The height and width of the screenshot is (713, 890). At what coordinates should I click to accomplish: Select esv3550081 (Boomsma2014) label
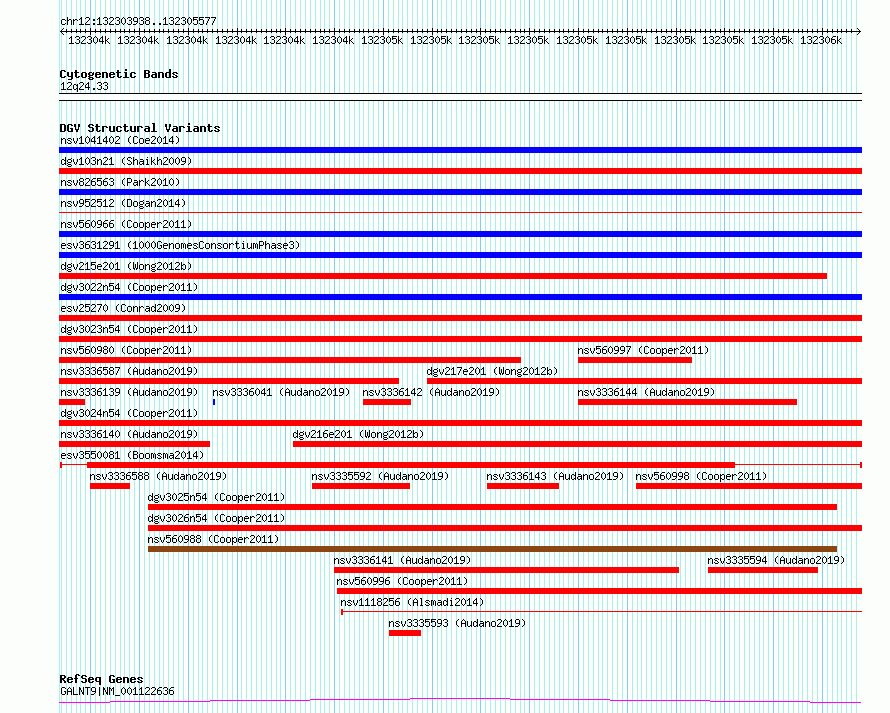[132, 455]
